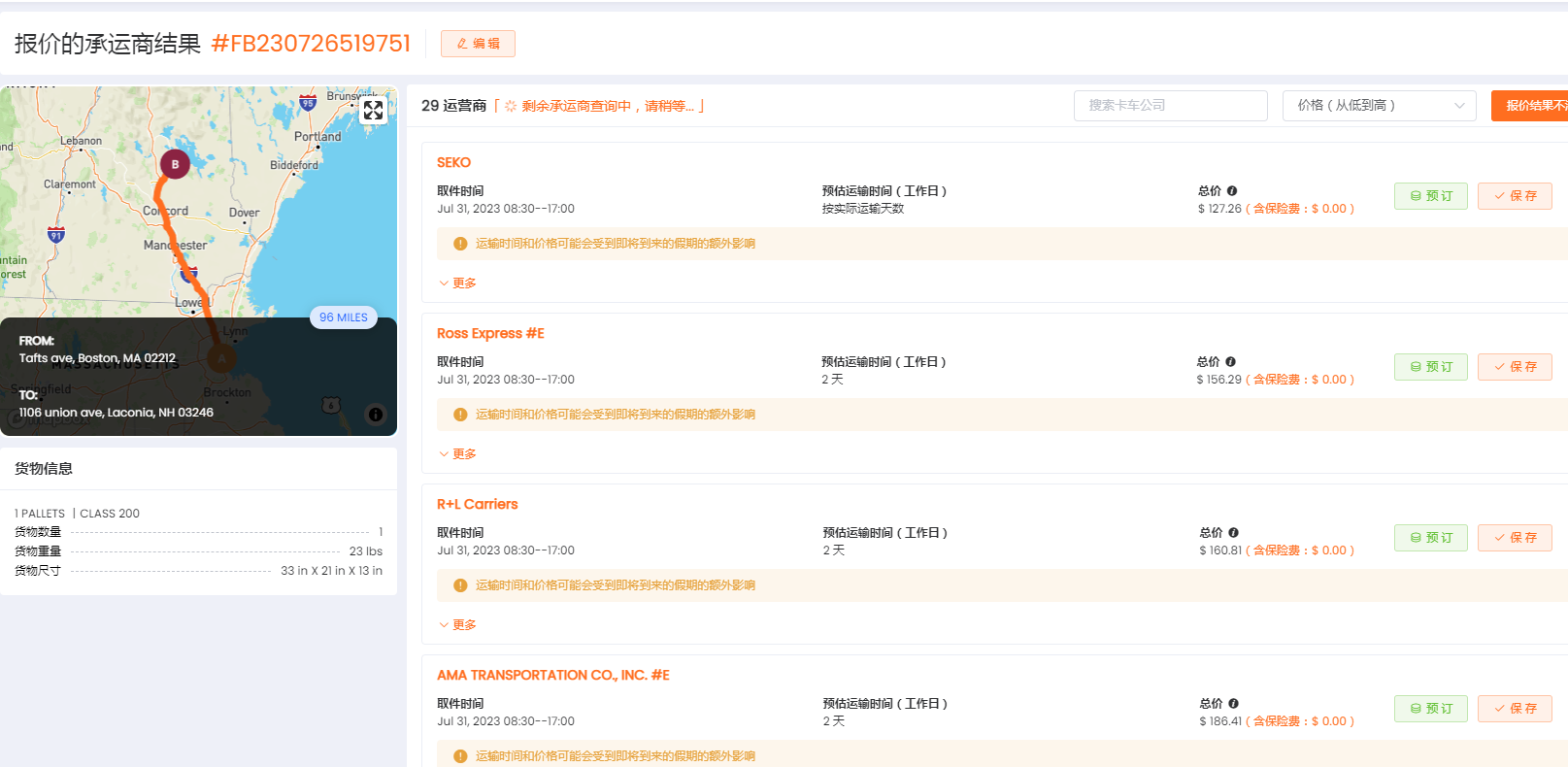Save the AMA Transportation quote
1568x767 pixels.
(x=1515, y=709)
